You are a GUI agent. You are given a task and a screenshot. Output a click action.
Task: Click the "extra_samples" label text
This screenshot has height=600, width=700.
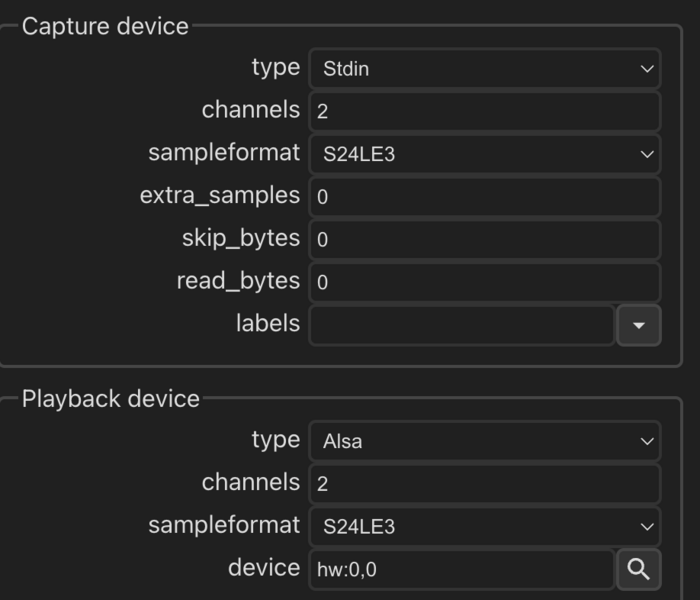coord(220,195)
